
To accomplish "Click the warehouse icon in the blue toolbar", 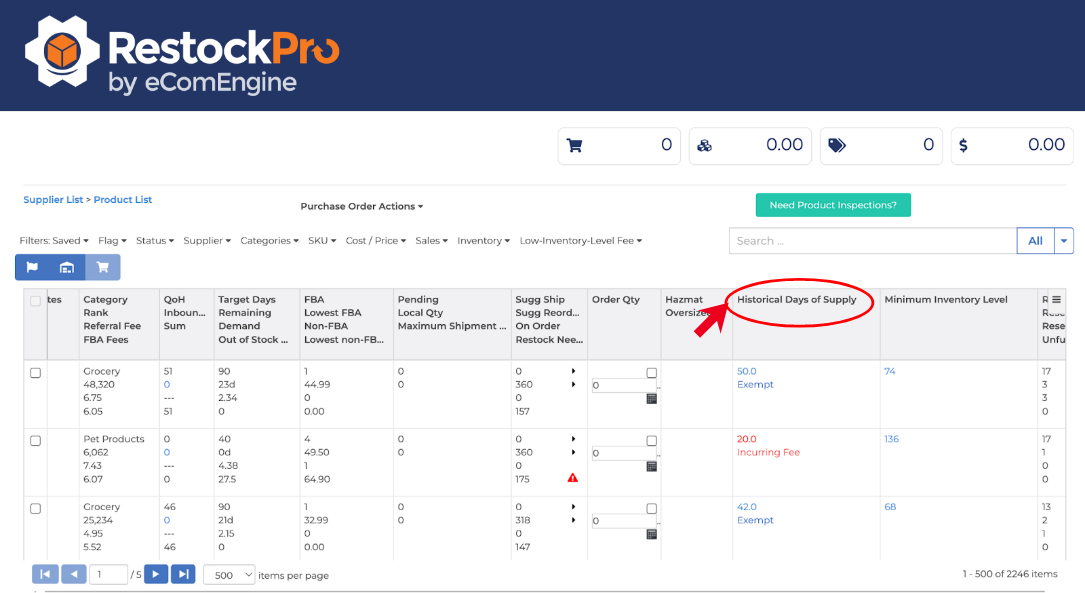I will pyautogui.click(x=67, y=268).
